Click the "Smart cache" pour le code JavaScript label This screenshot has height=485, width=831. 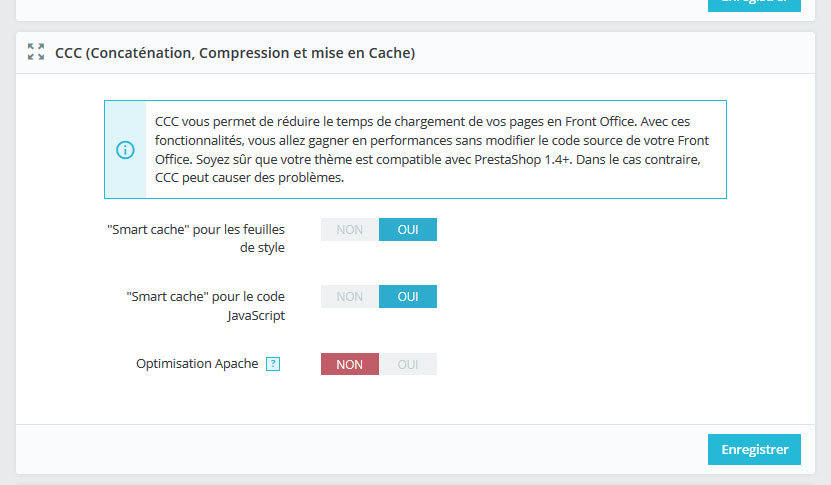204,305
